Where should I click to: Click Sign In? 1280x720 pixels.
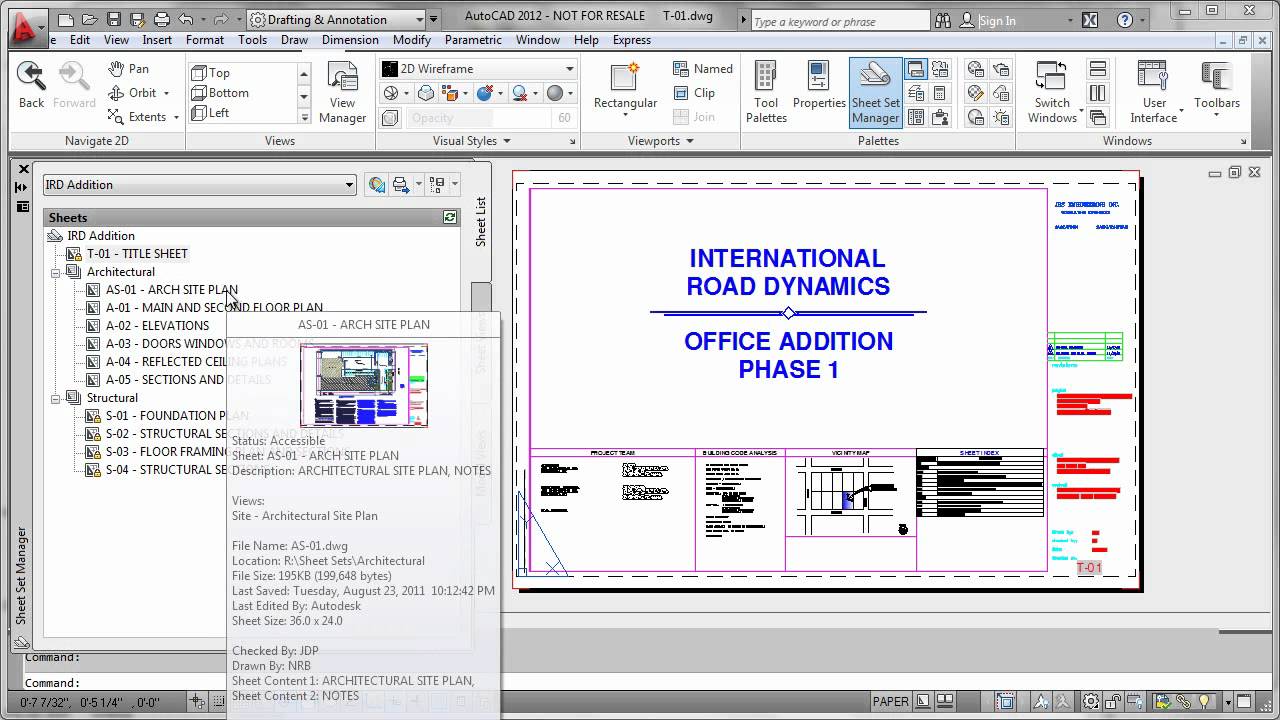tap(997, 21)
